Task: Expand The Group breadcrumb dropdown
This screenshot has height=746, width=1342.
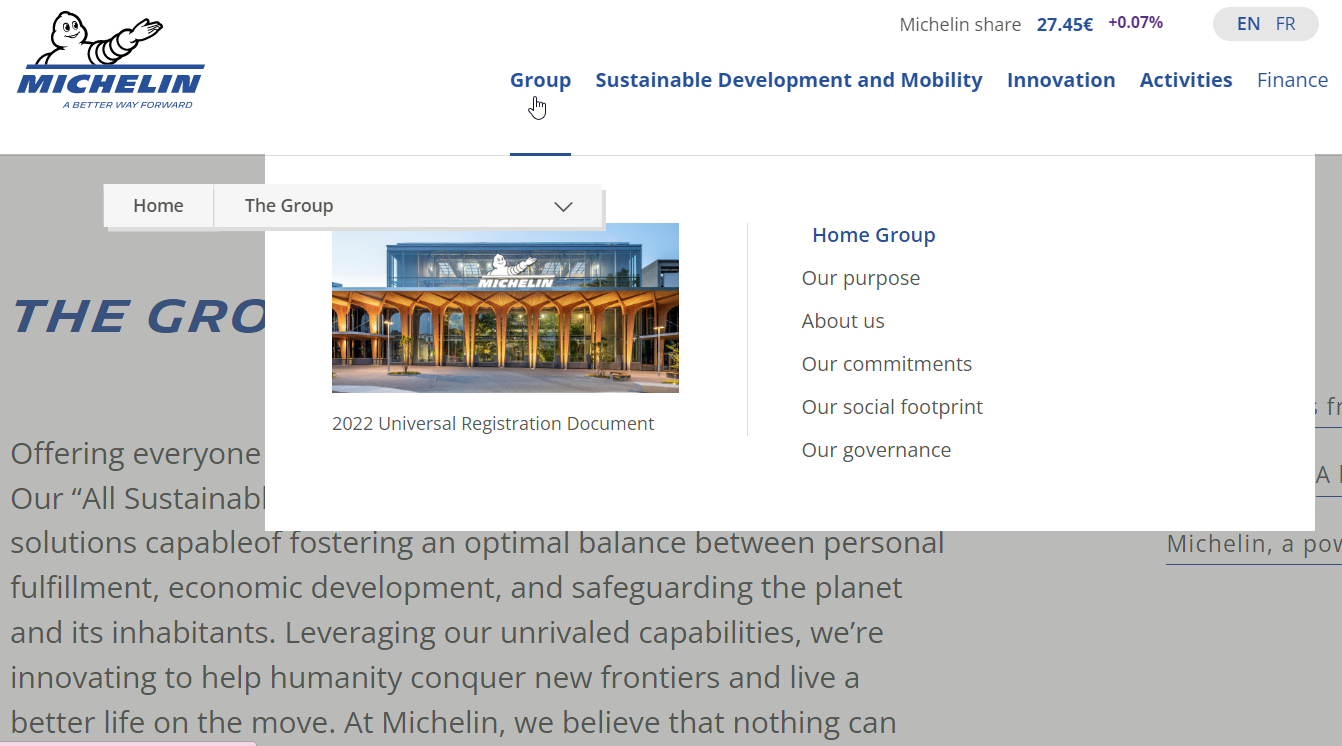Action: click(408, 206)
